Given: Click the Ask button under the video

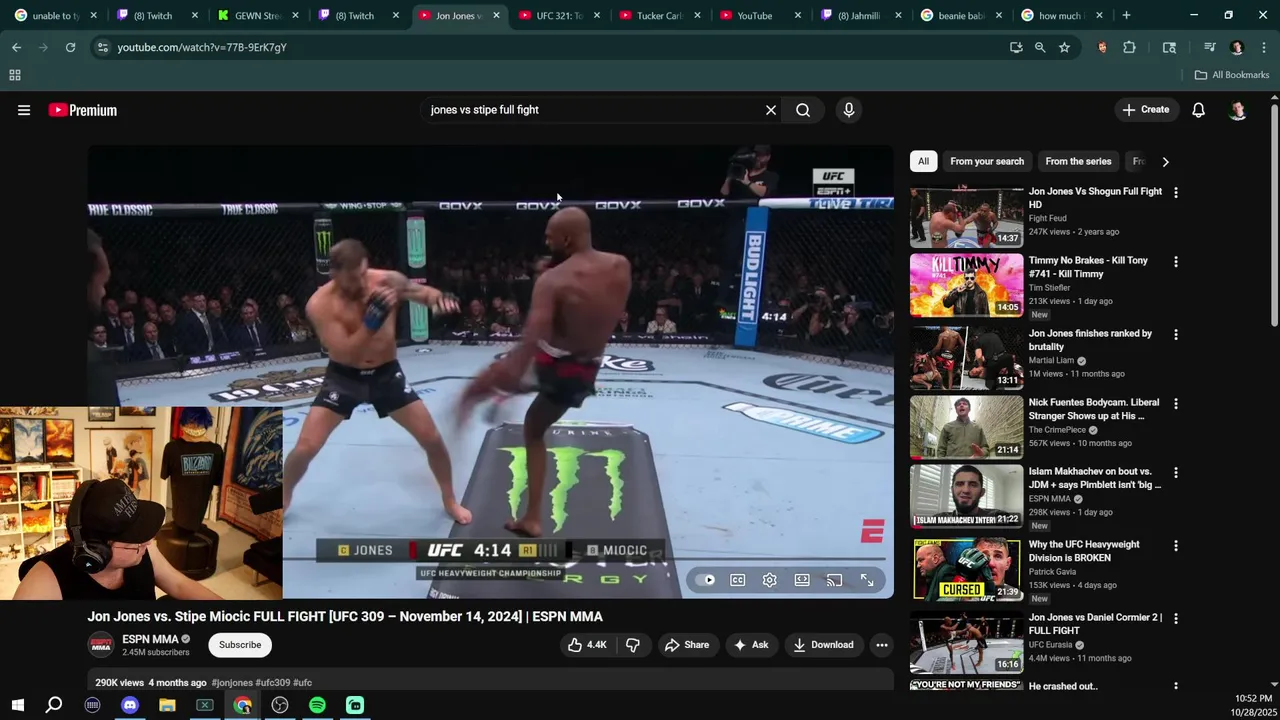Looking at the screenshot, I should tap(751, 645).
